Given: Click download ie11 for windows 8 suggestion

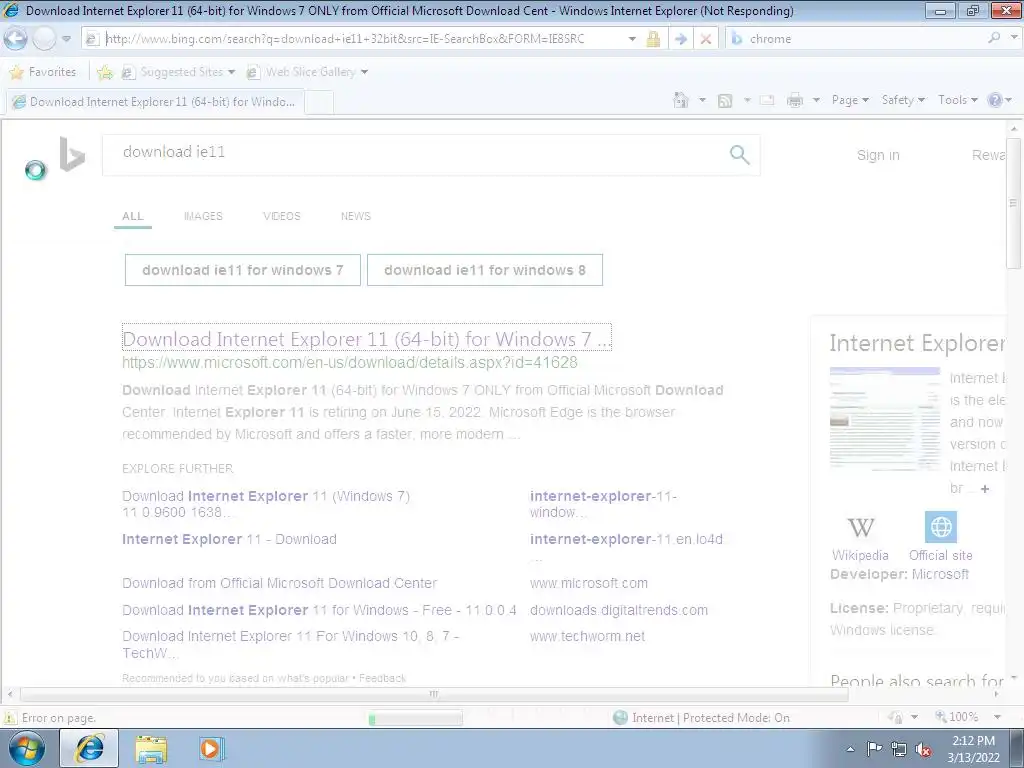Looking at the screenshot, I should click(x=485, y=270).
